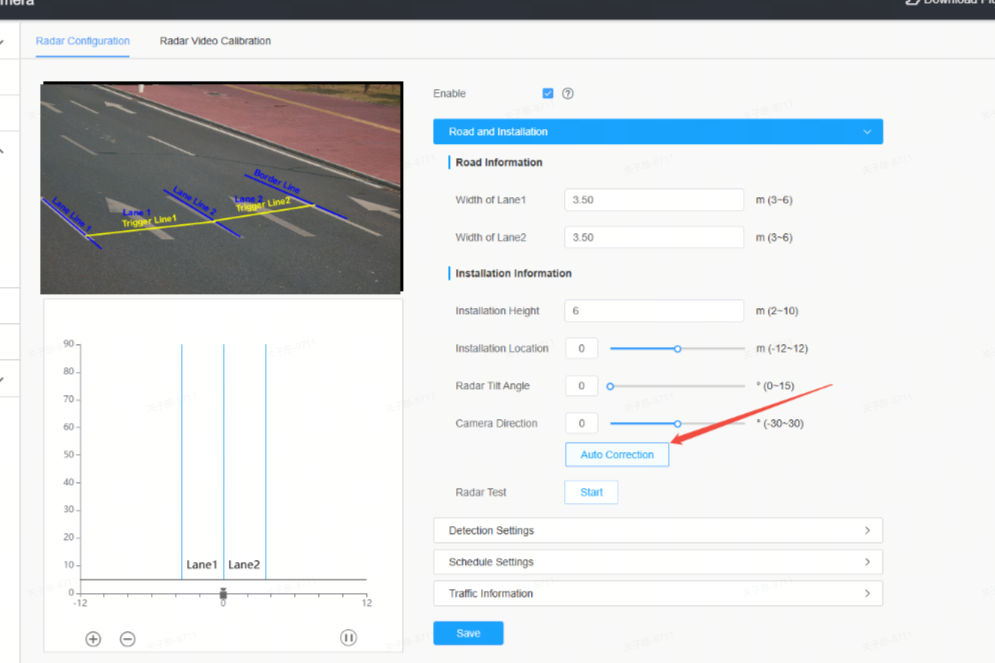Screen dimensions: 995x663
Task: Focus the Width of Lane2 input field
Action: pyautogui.click(x=654, y=237)
